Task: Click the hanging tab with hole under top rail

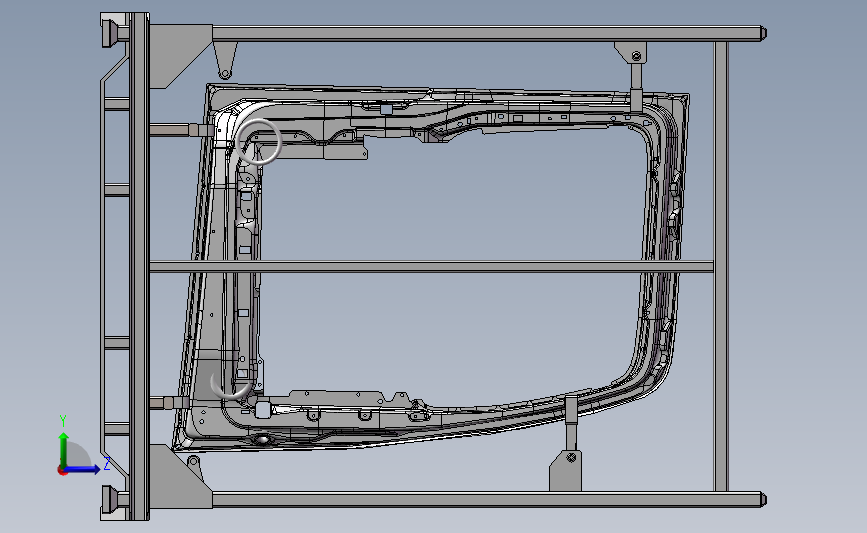Action: pos(225,61)
